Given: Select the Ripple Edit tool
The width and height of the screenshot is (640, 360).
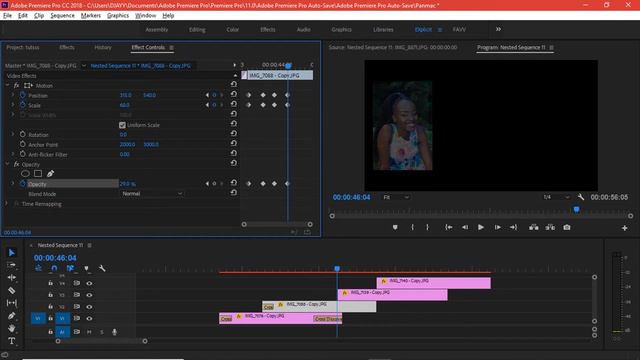Looking at the screenshot, I should click(11, 278).
